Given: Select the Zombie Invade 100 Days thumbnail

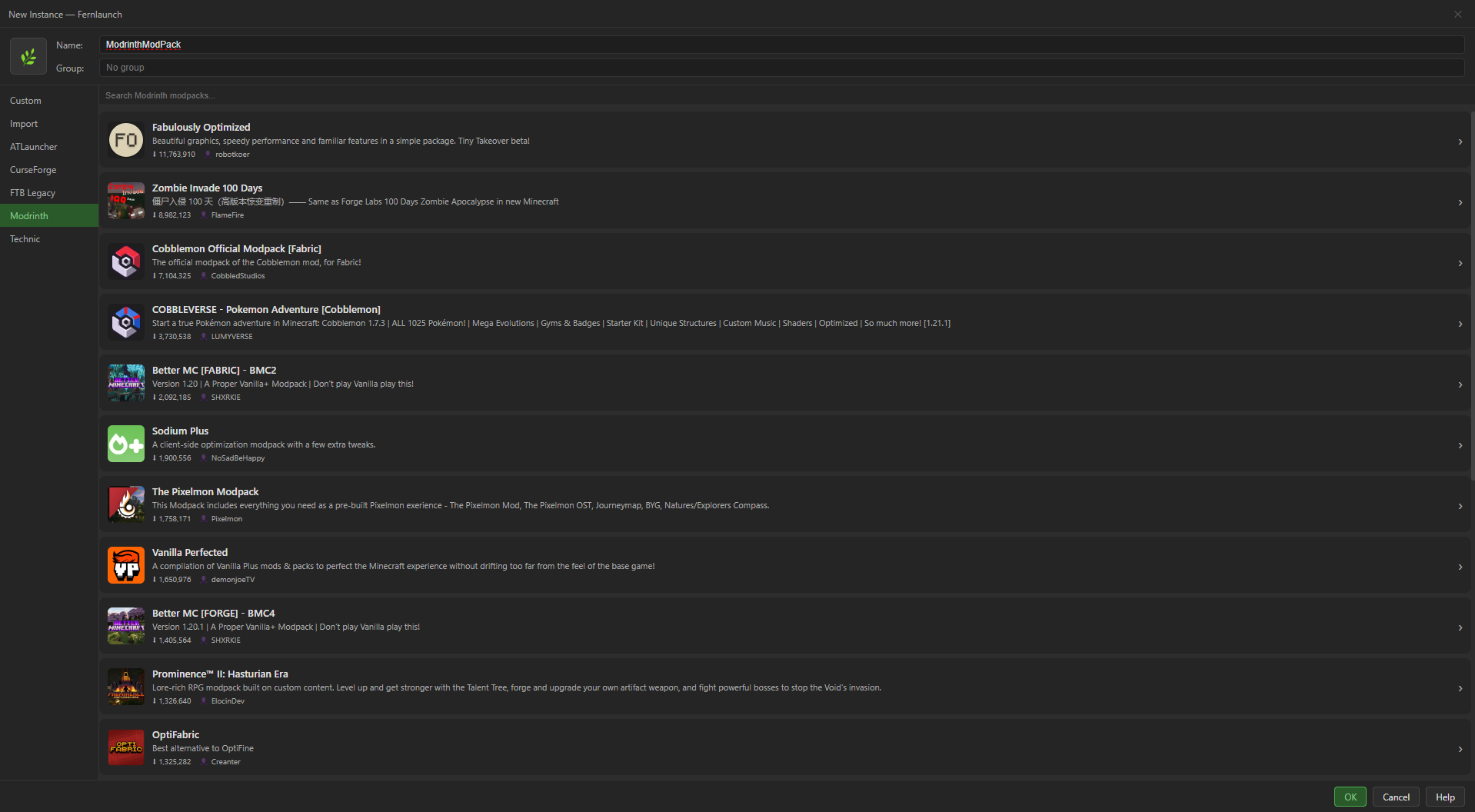Looking at the screenshot, I should 126,201.
